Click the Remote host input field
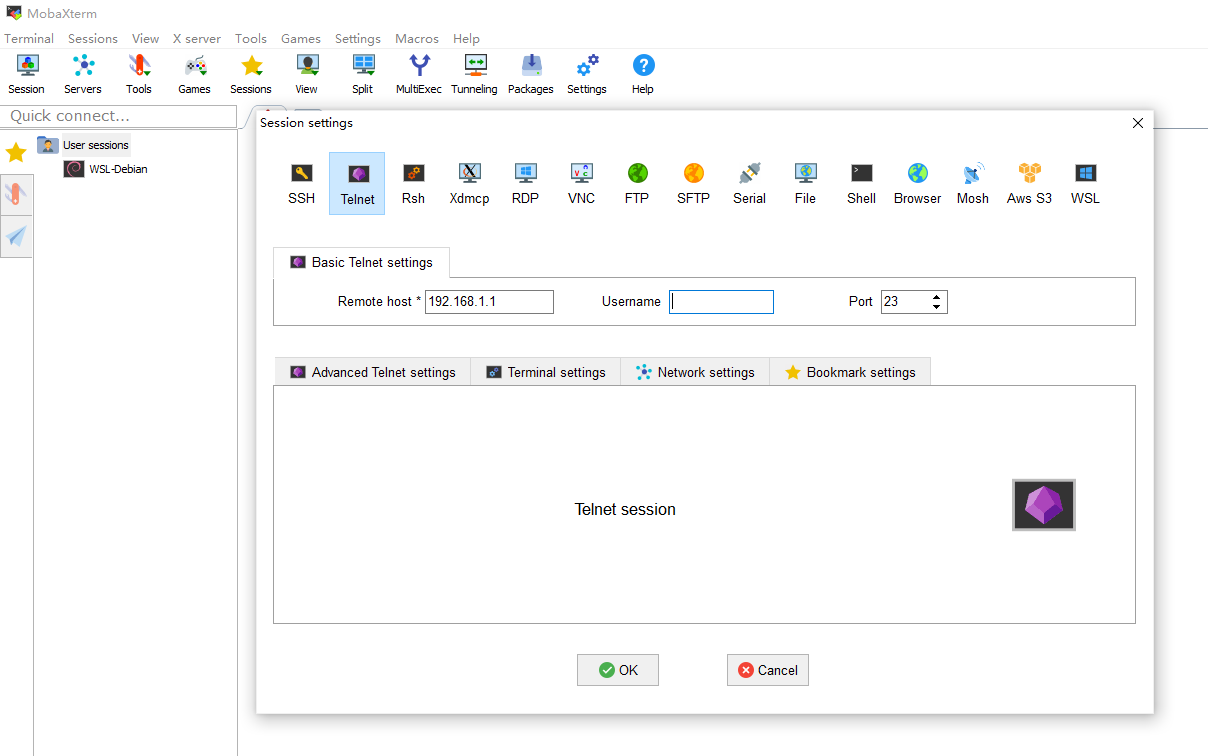Screen dimensions: 1208x756 coord(489,302)
